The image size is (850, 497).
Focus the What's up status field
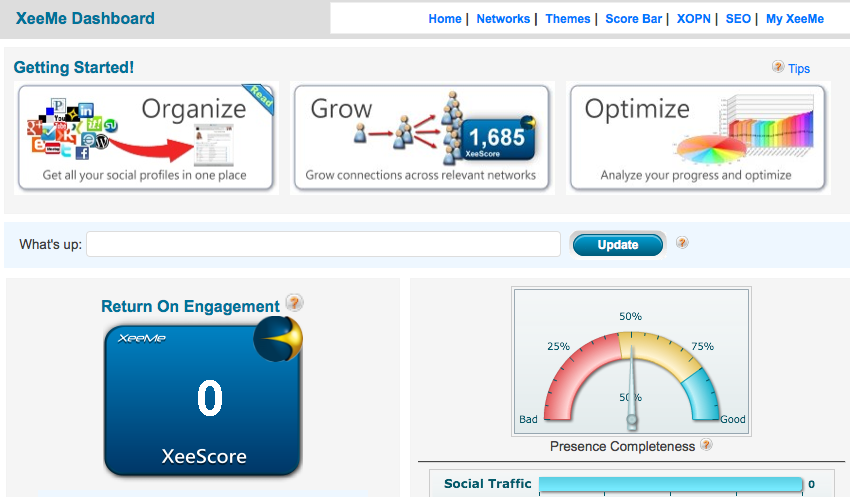tap(323, 244)
